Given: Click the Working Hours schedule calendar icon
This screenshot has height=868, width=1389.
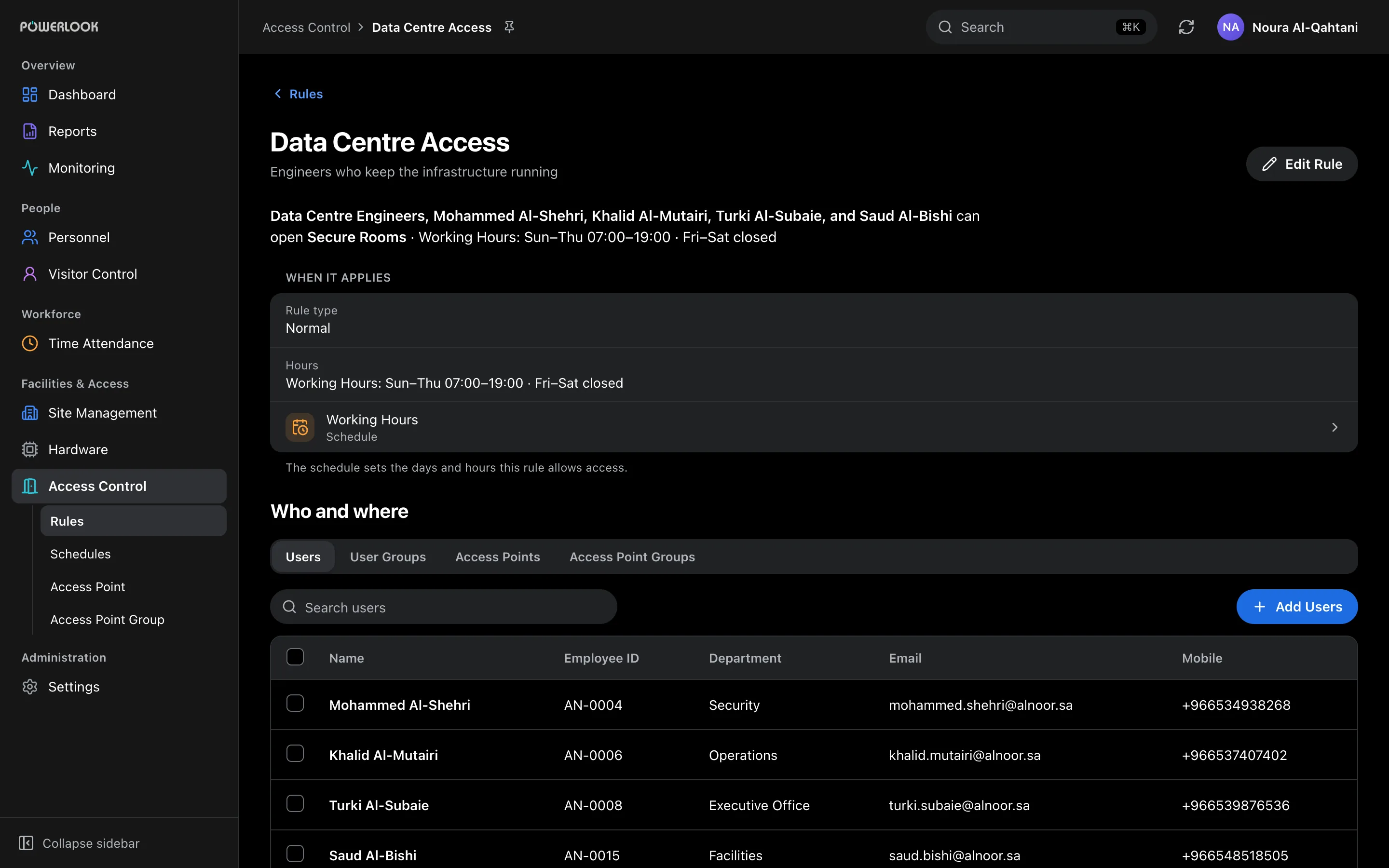Looking at the screenshot, I should click(x=300, y=427).
